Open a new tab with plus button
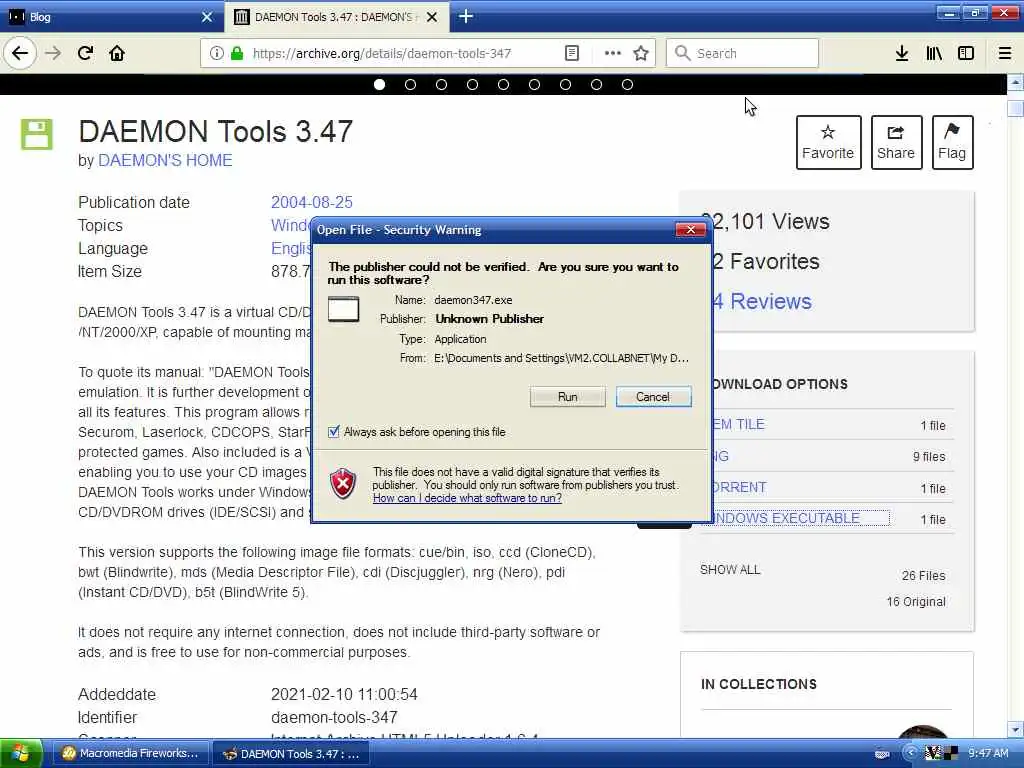The width and height of the screenshot is (1024, 768). point(466,16)
